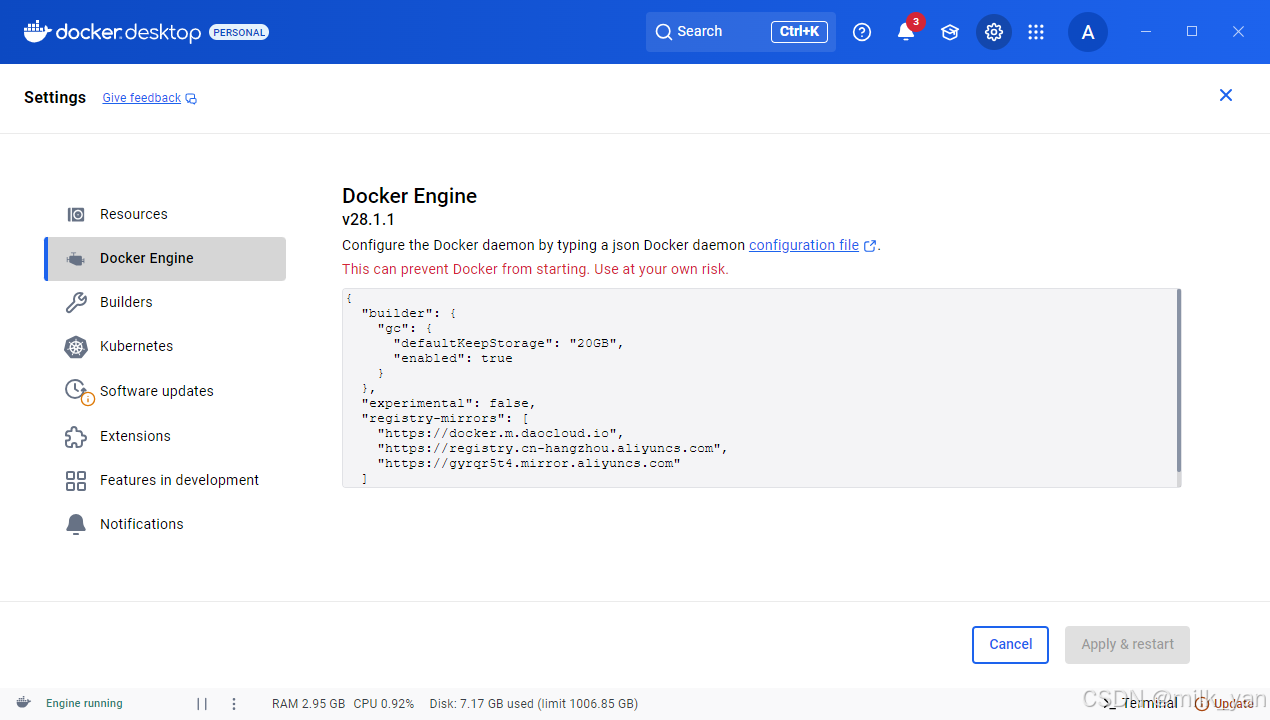Click the Cancel button
This screenshot has height=720, width=1270.
click(1010, 645)
